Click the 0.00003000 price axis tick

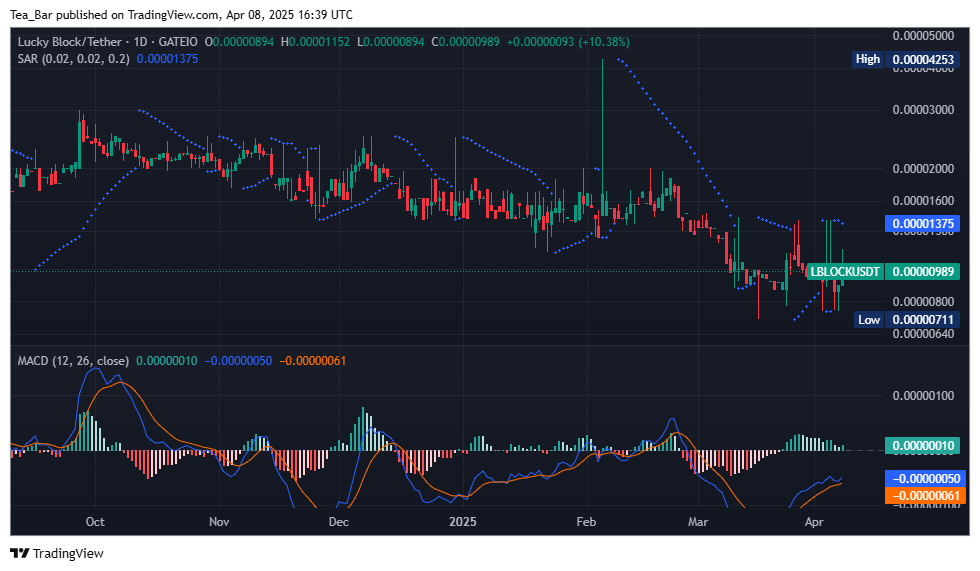[923, 110]
